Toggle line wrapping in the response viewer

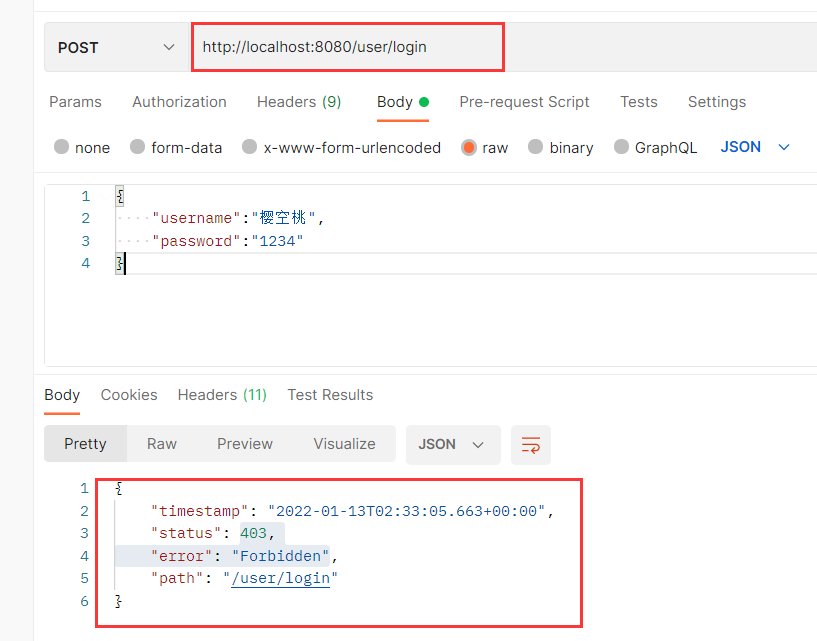tap(531, 445)
